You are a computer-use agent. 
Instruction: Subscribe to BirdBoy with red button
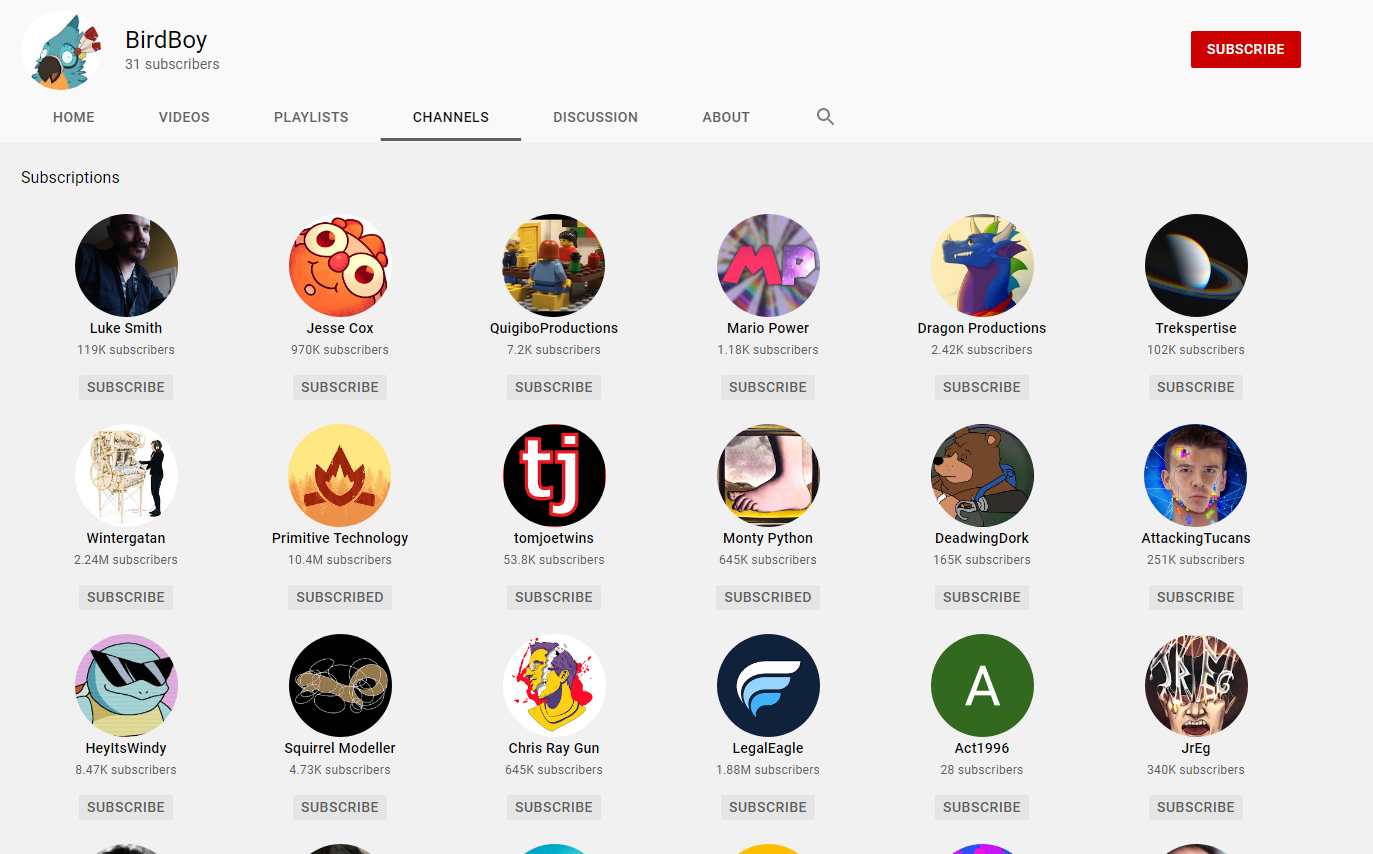[x=1246, y=49]
